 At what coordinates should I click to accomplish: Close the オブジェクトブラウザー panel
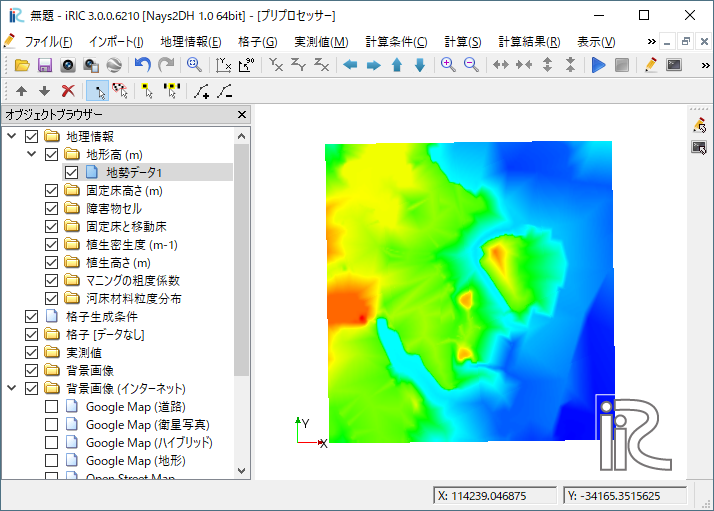point(242,114)
